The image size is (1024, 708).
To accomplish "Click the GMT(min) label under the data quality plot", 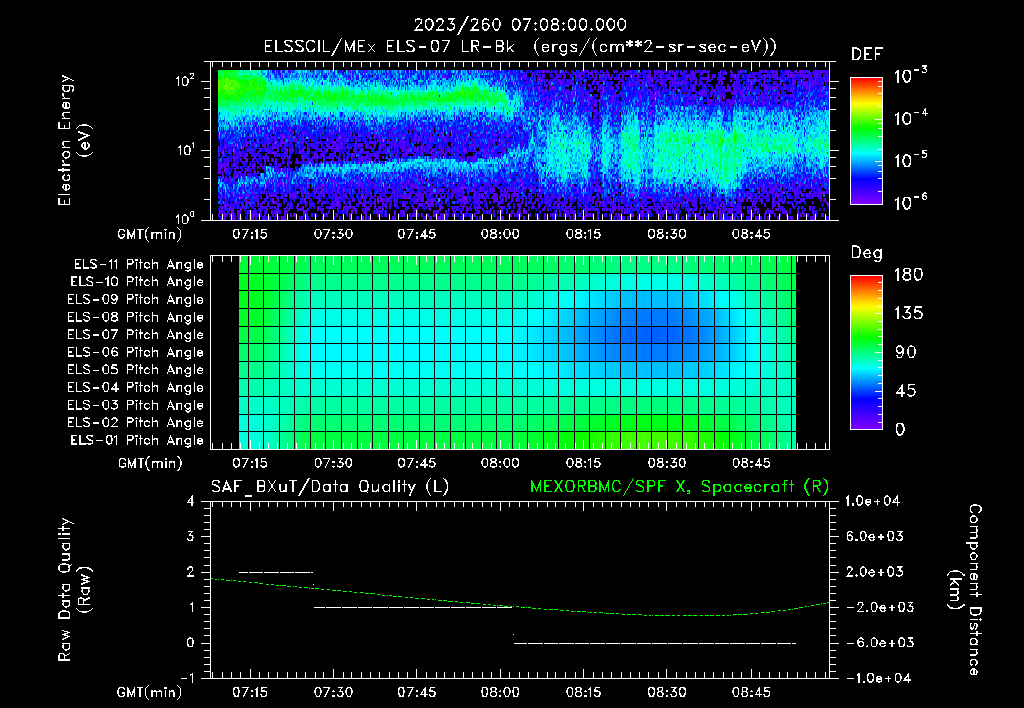I will [150, 692].
